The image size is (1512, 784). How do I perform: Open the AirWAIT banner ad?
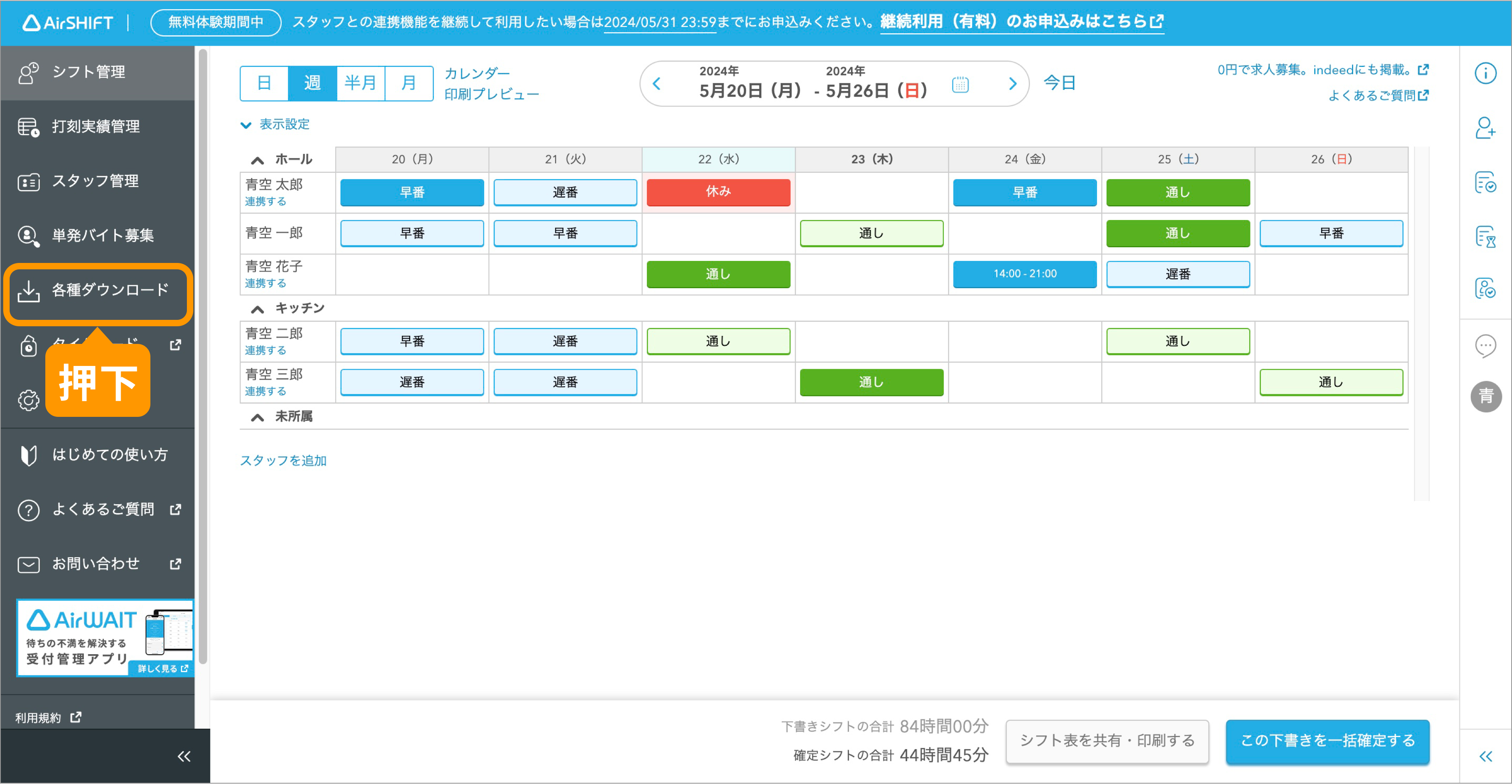[x=105, y=638]
